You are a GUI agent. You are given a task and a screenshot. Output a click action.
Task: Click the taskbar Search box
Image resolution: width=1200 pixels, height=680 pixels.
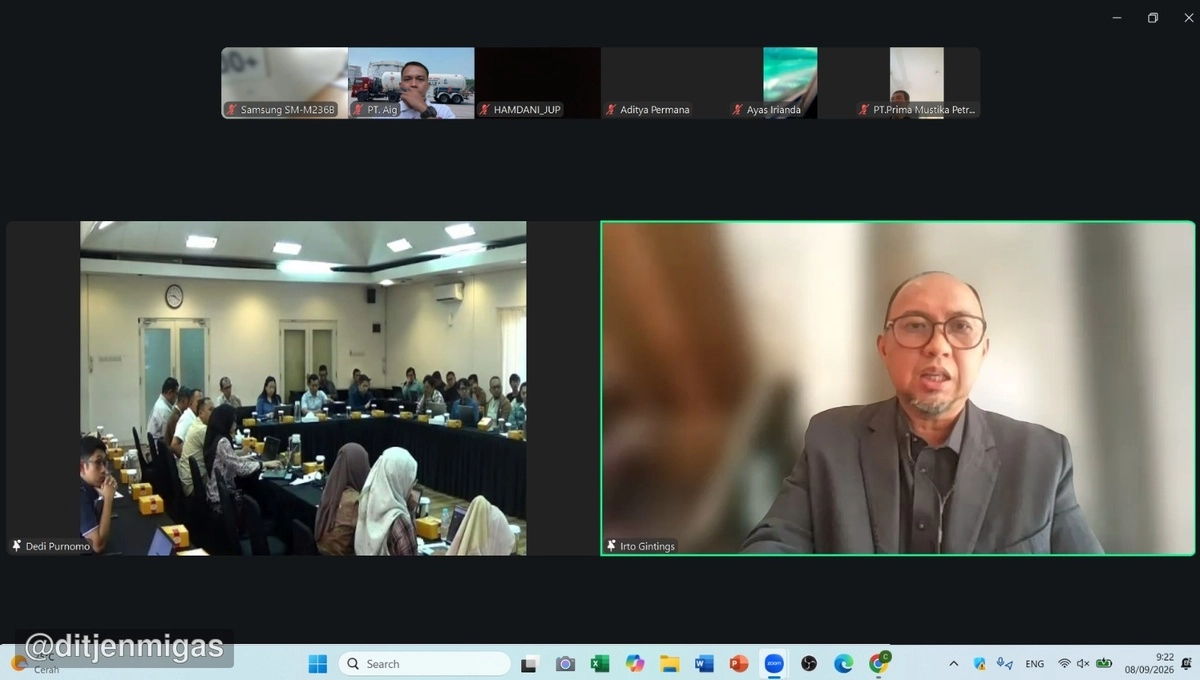(425, 664)
